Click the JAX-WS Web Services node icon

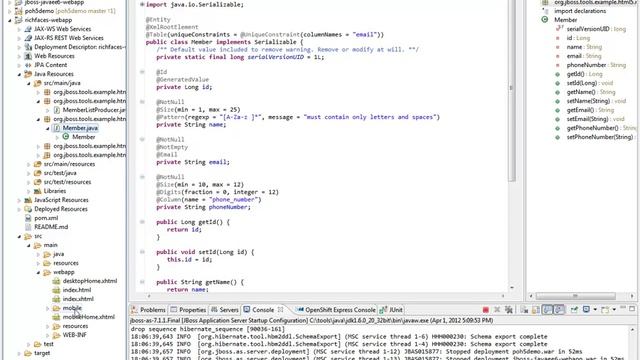(28, 29)
